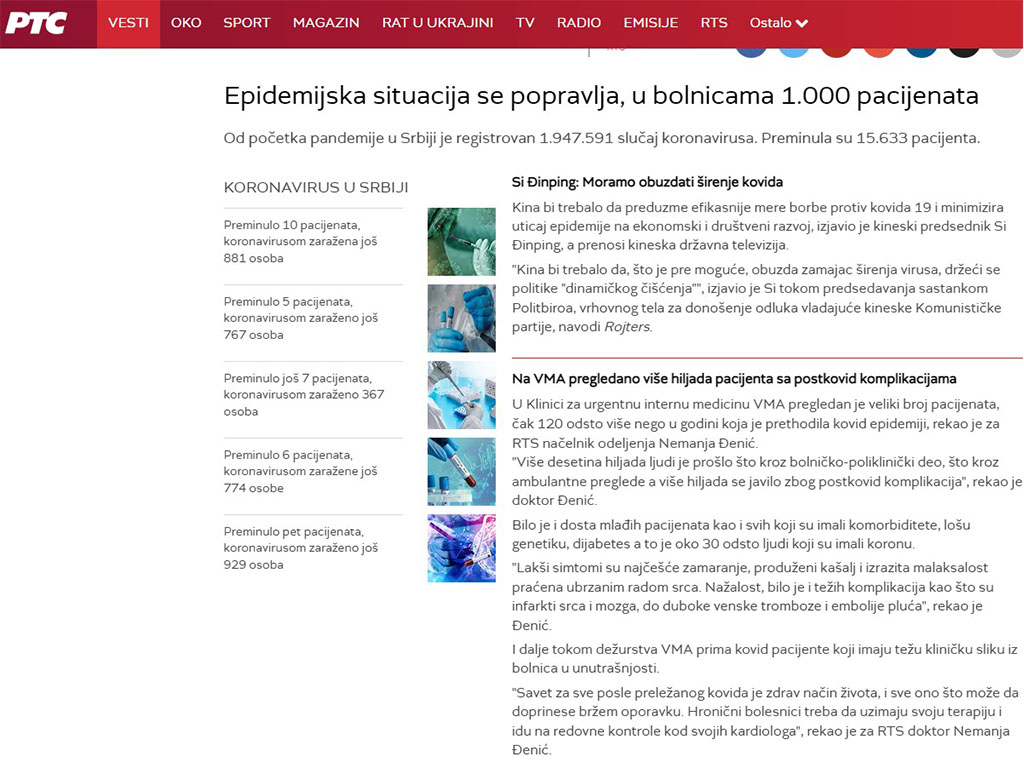Click subheading 'Si Đinping: Moramo obuzdati širenje kovida'

tap(647, 182)
